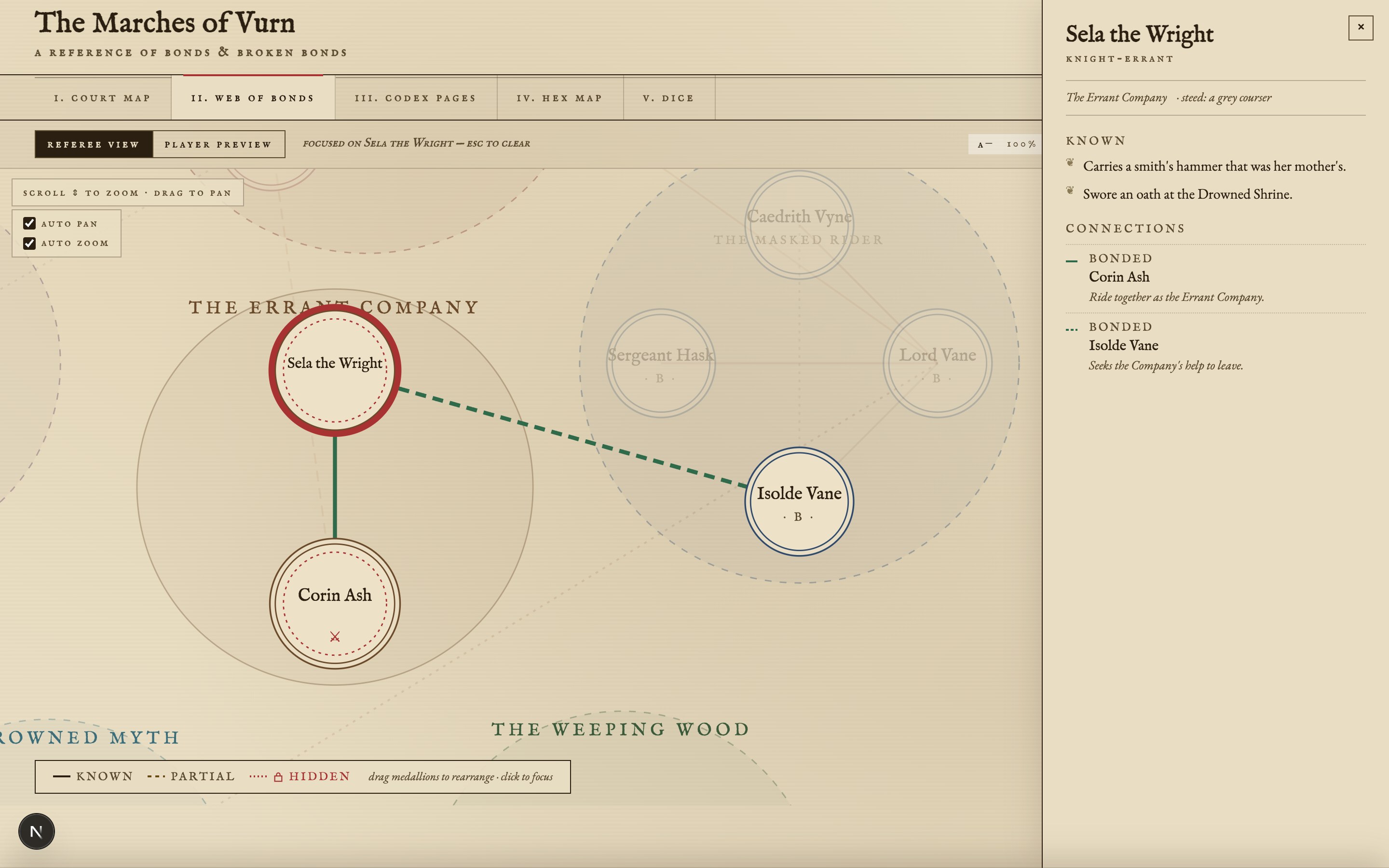This screenshot has height=868, width=1389.
Task: Select the faded Lord Vane medallion
Action: point(937,363)
